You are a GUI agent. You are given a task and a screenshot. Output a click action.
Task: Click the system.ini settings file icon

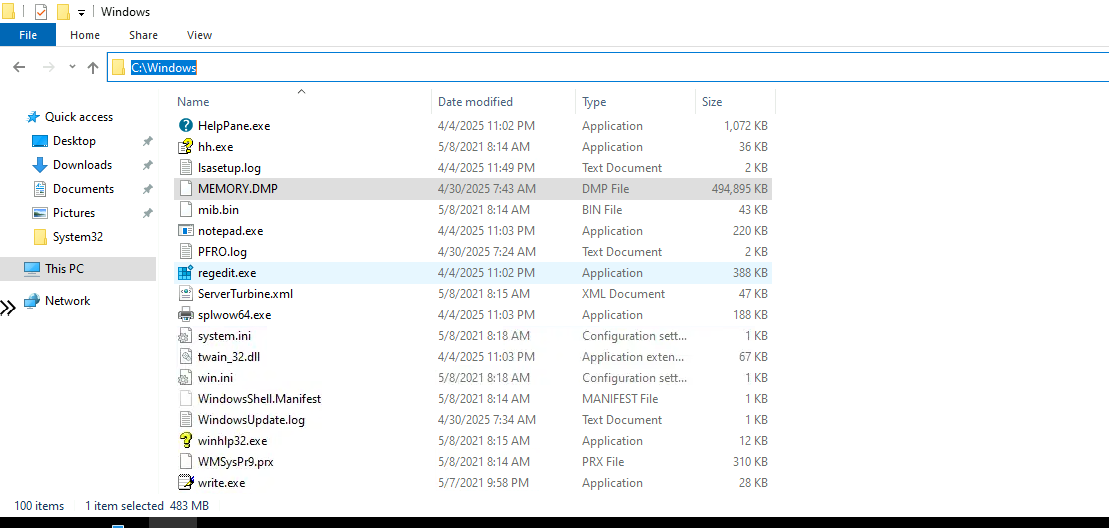coord(186,336)
